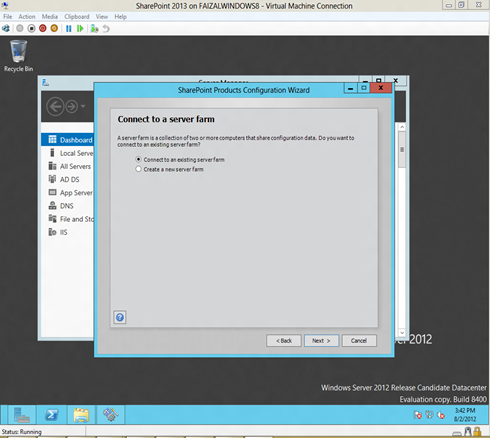Open File Explorer from the taskbar
Image resolution: width=490 pixels, height=438 pixels.
(81, 415)
